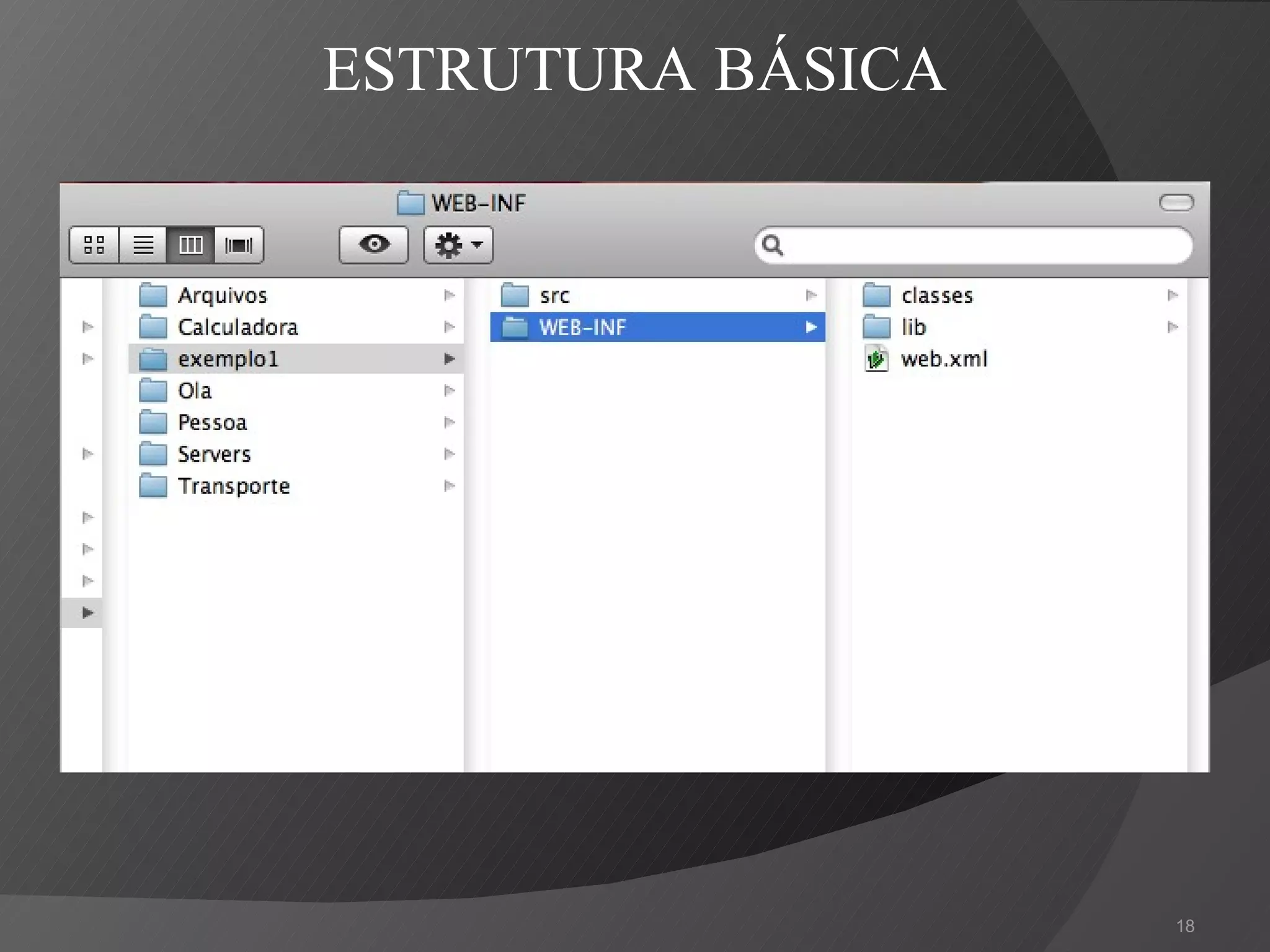Click the Calculadora folder icon
Image resolution: width=1270 pixels, height=952 pixels.
tap(153, 327)
